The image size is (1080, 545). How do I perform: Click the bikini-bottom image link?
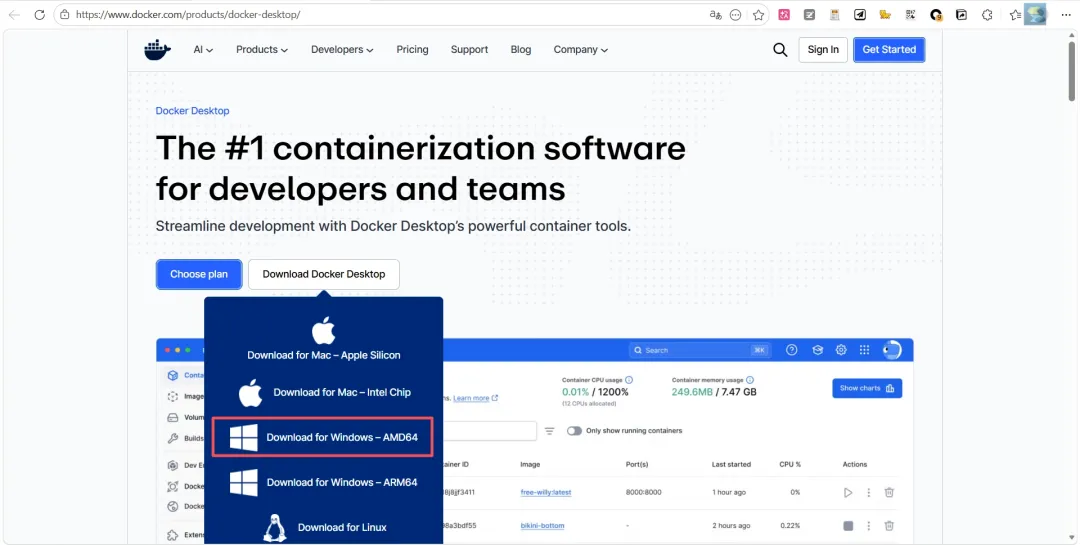(x=542, y=526)
